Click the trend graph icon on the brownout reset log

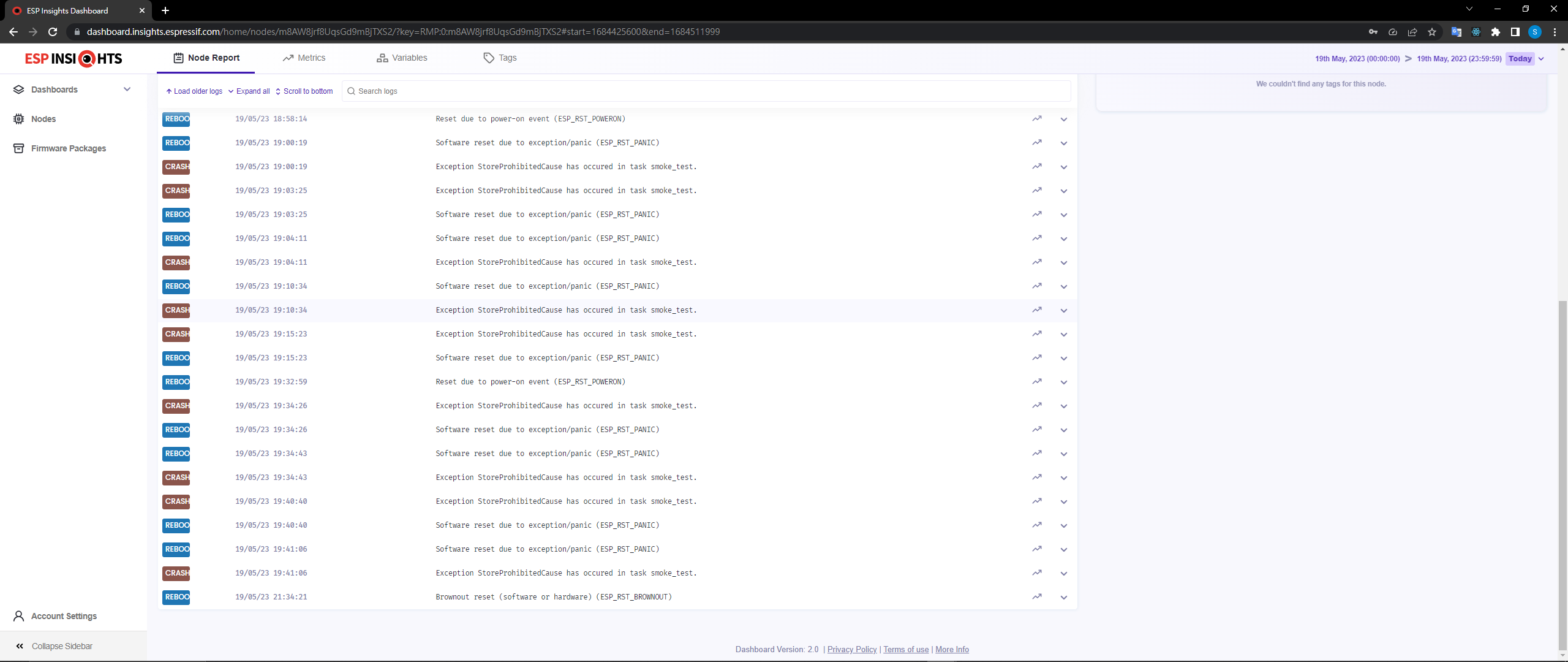tap(1037, 596)
